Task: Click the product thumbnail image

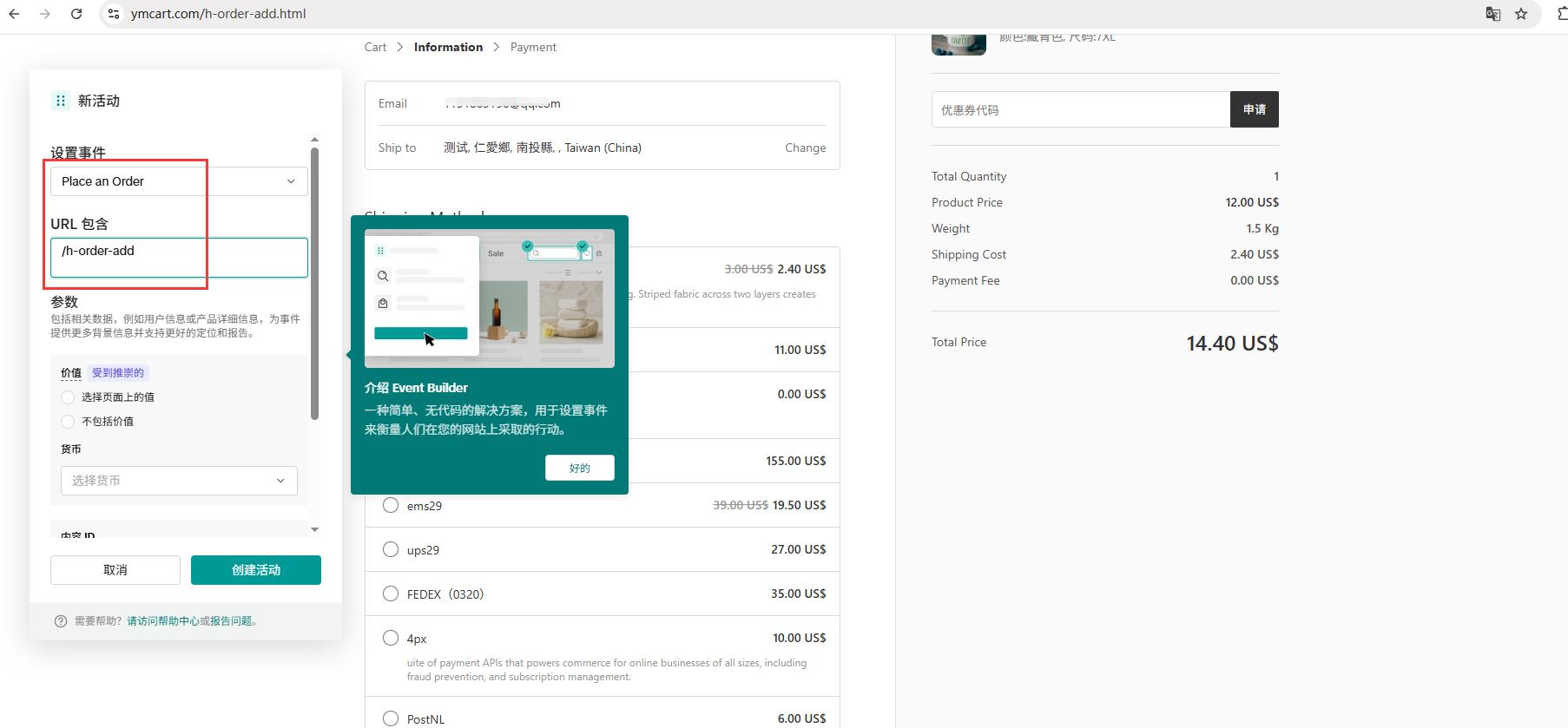Action: pos(959,43)
